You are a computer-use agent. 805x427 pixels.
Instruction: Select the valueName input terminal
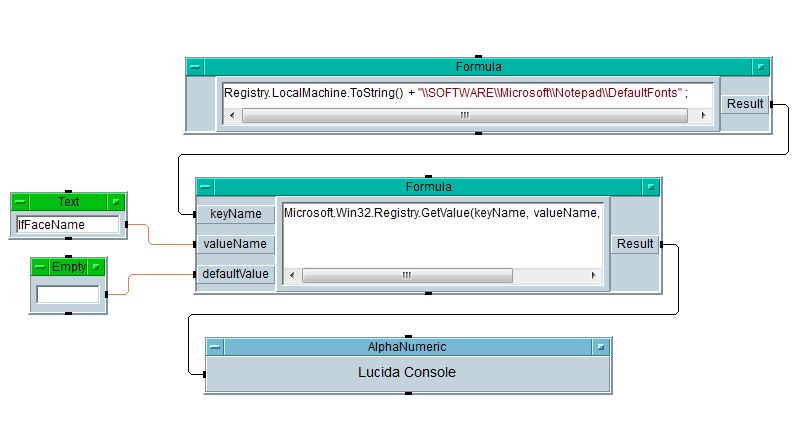pos(236,243)
